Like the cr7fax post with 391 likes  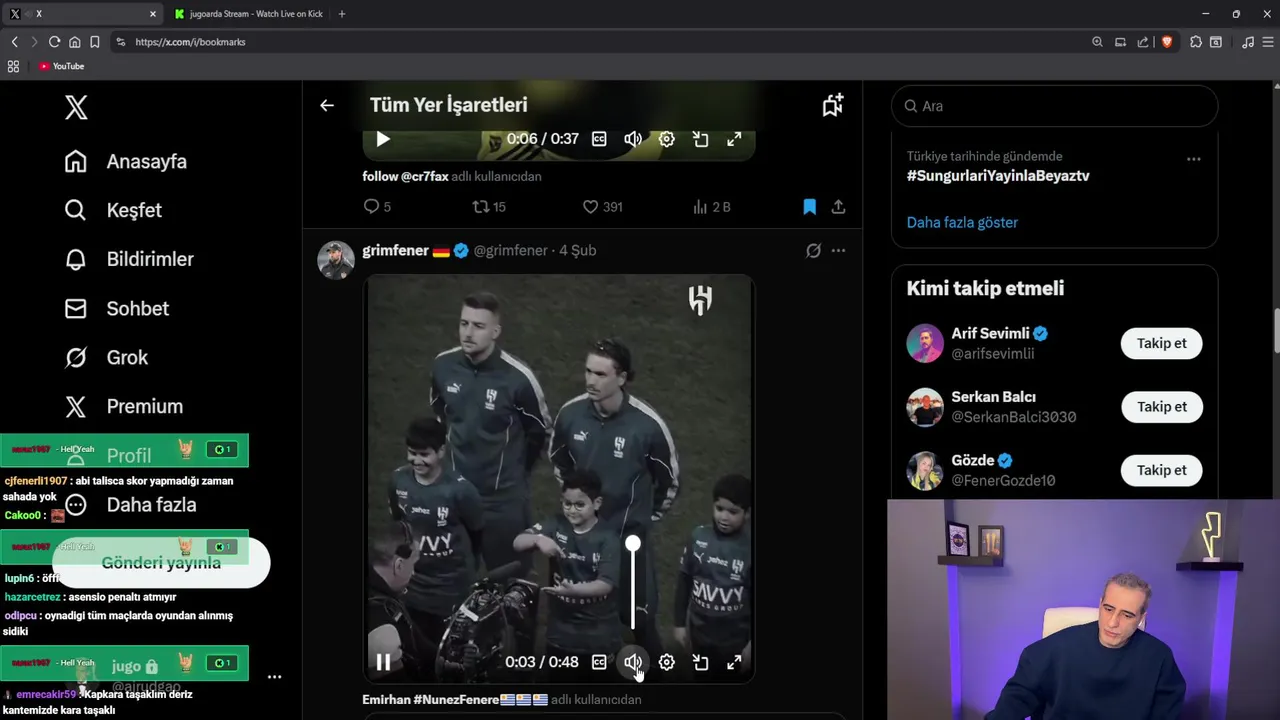pos(602,207)
